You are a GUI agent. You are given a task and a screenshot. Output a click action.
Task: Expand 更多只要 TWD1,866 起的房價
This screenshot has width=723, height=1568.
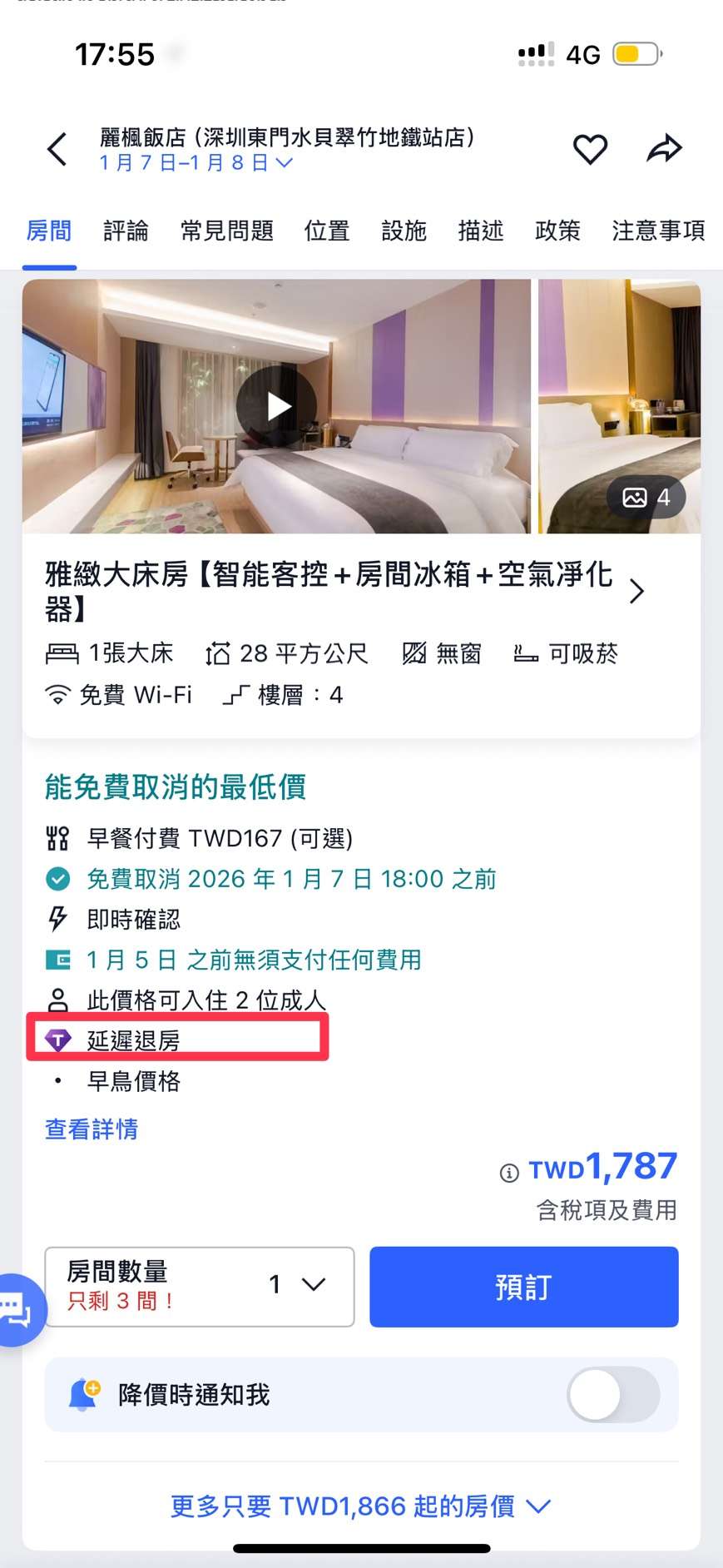[x=360, y=1506]
